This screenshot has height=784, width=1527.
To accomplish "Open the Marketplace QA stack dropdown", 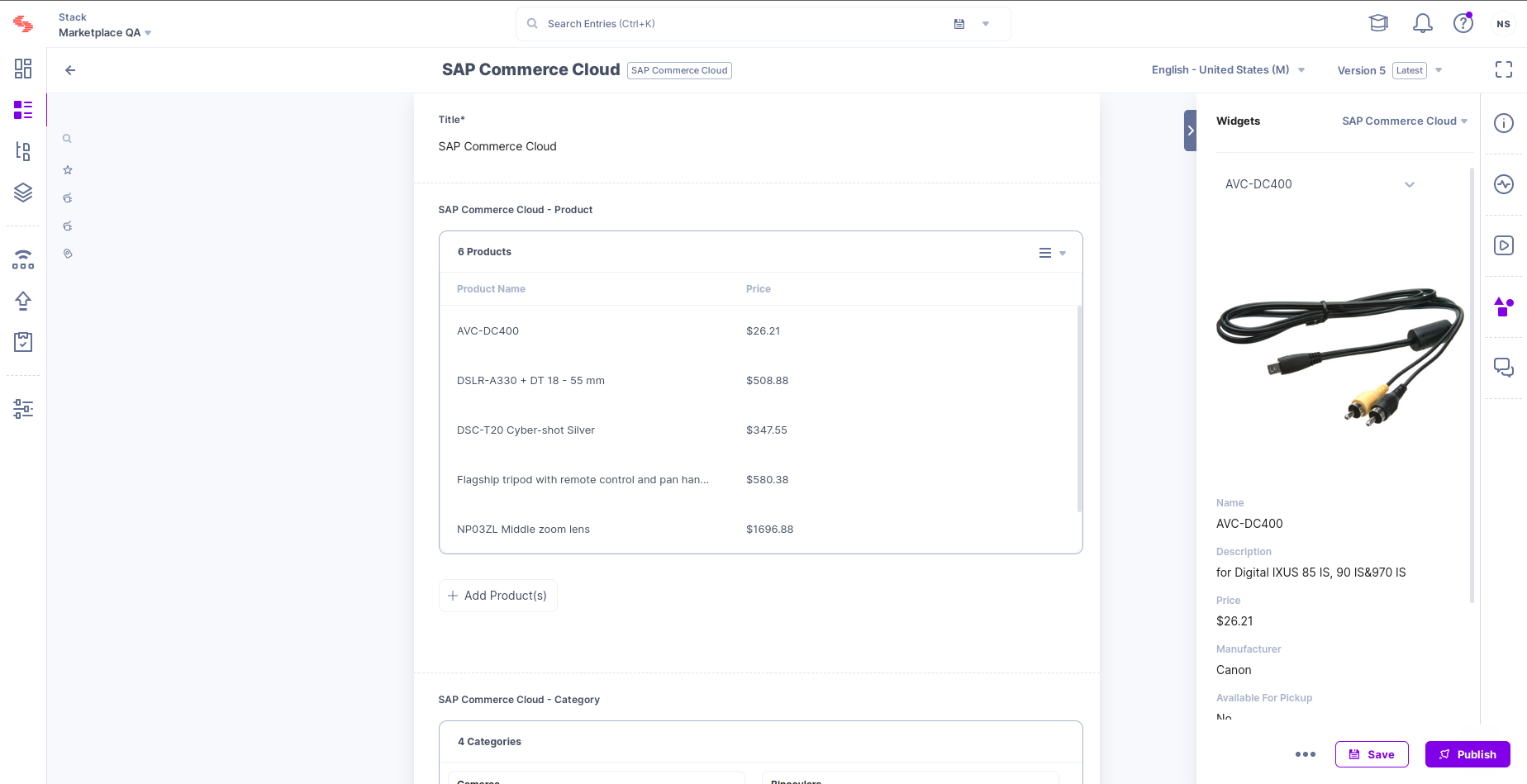I will pos(105,33).
